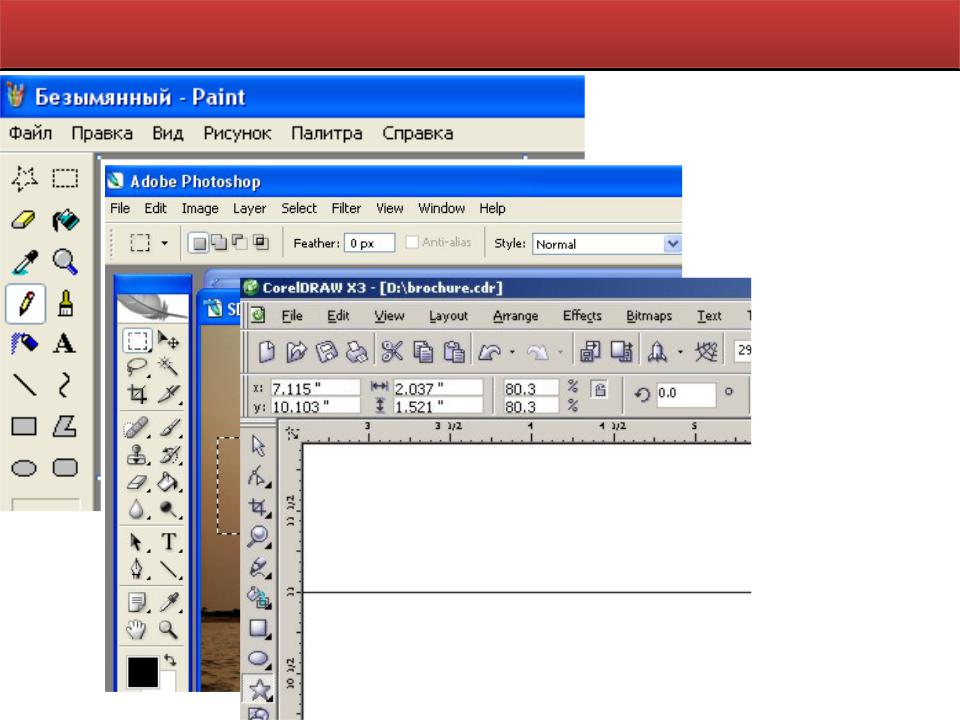Click CorelDRAW's Undo arrow icon
Screen dimensions: 960x720
coord(490,351)
